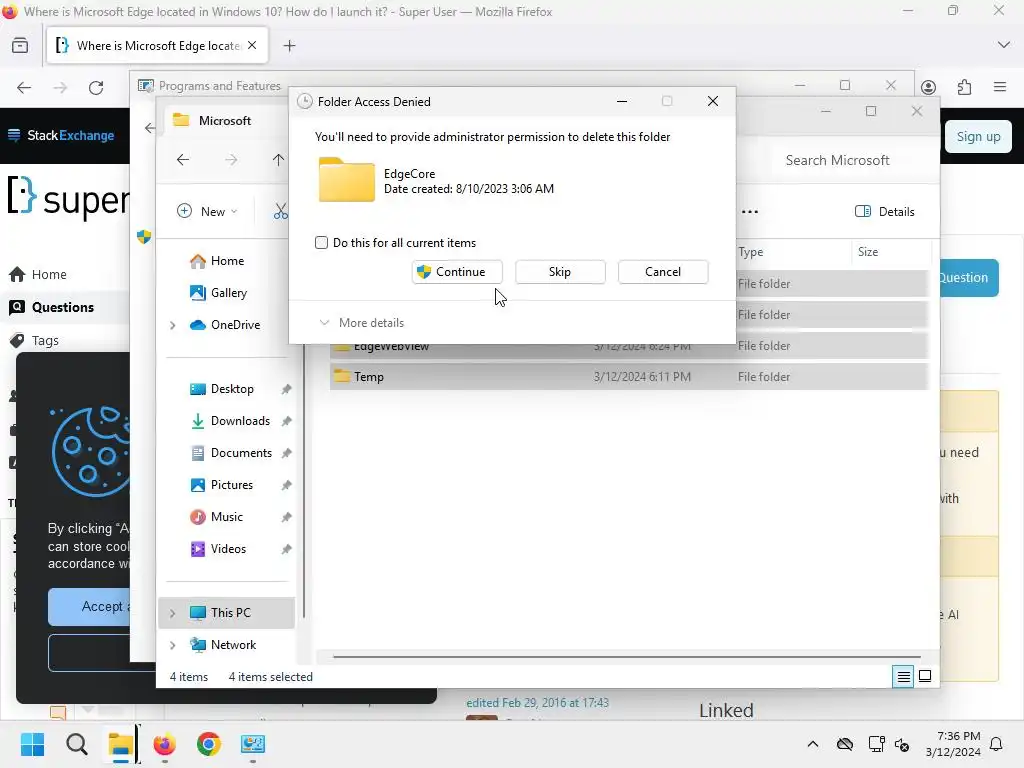
Task: Open notifications bell in taskbar
Action: coord(996,744)
